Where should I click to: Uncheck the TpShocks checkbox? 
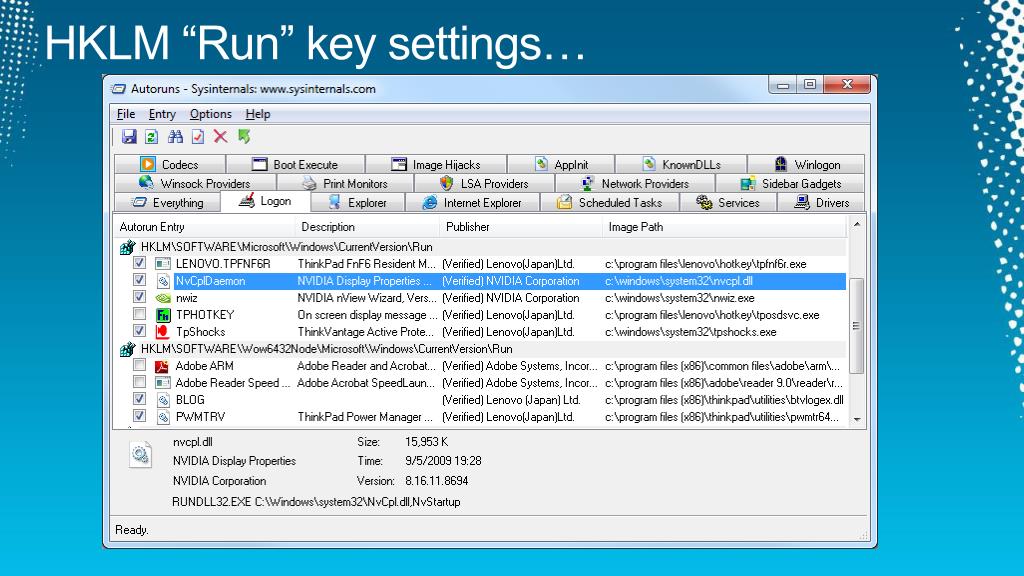[x=139, y=330]
